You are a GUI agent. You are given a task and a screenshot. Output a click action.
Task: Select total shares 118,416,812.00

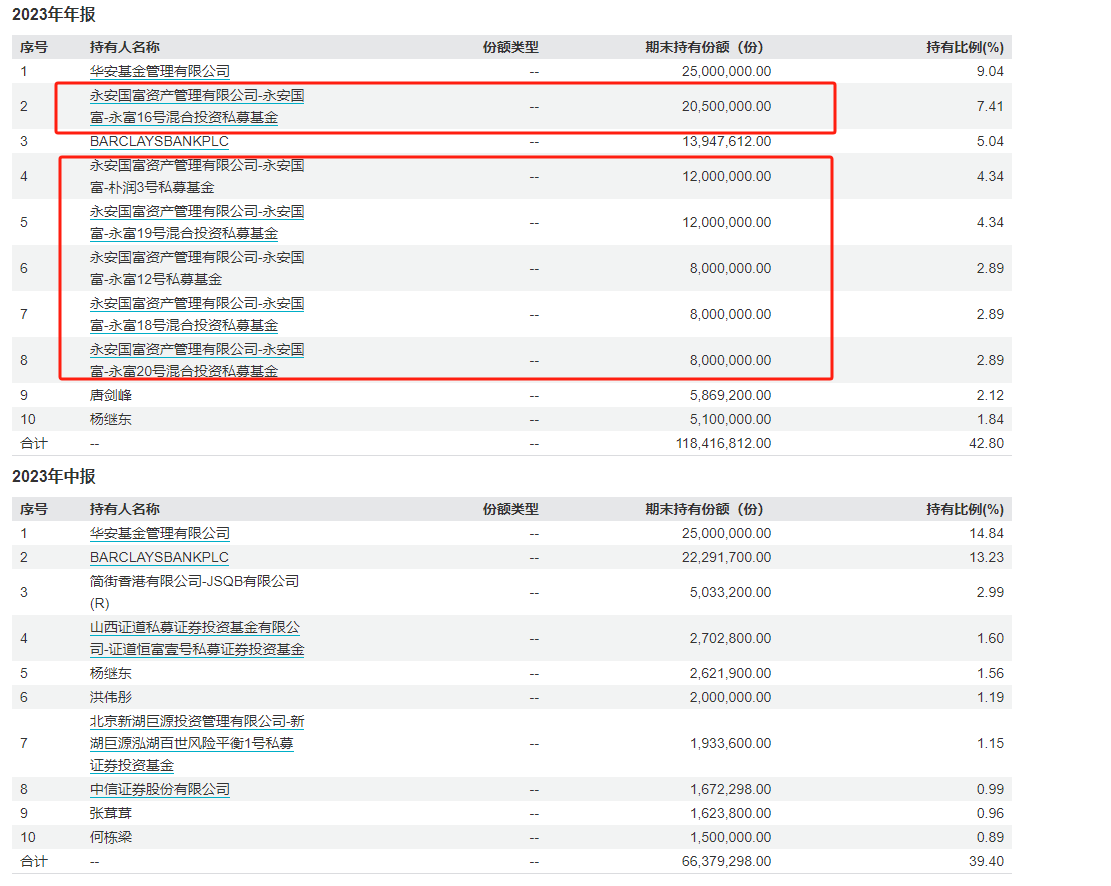point(723,444)
